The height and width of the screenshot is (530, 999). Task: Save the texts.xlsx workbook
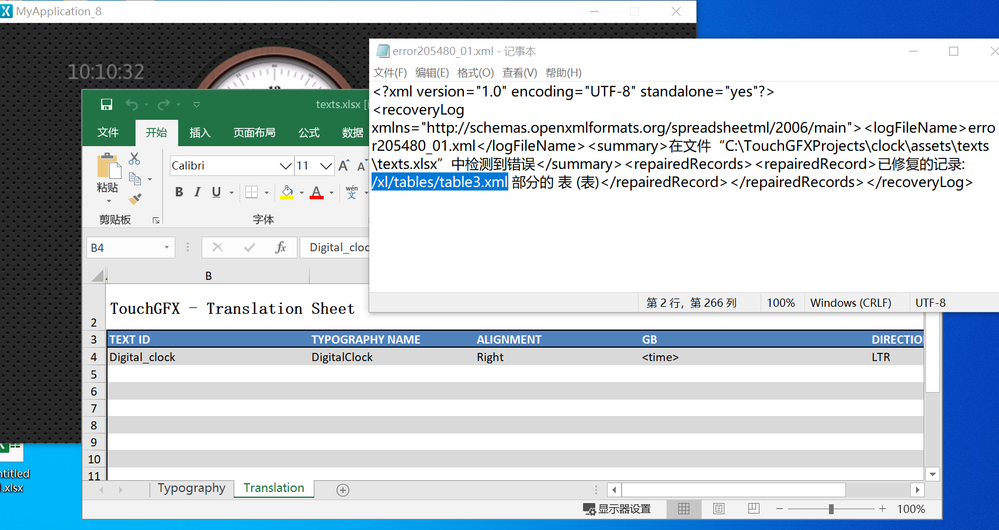(x=106, y=104)
